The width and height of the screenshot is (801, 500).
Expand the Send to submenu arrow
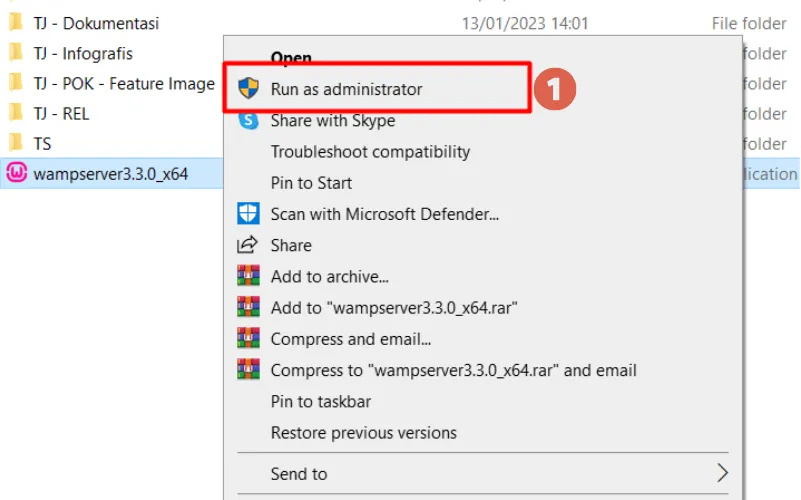[x=722, y=473]
